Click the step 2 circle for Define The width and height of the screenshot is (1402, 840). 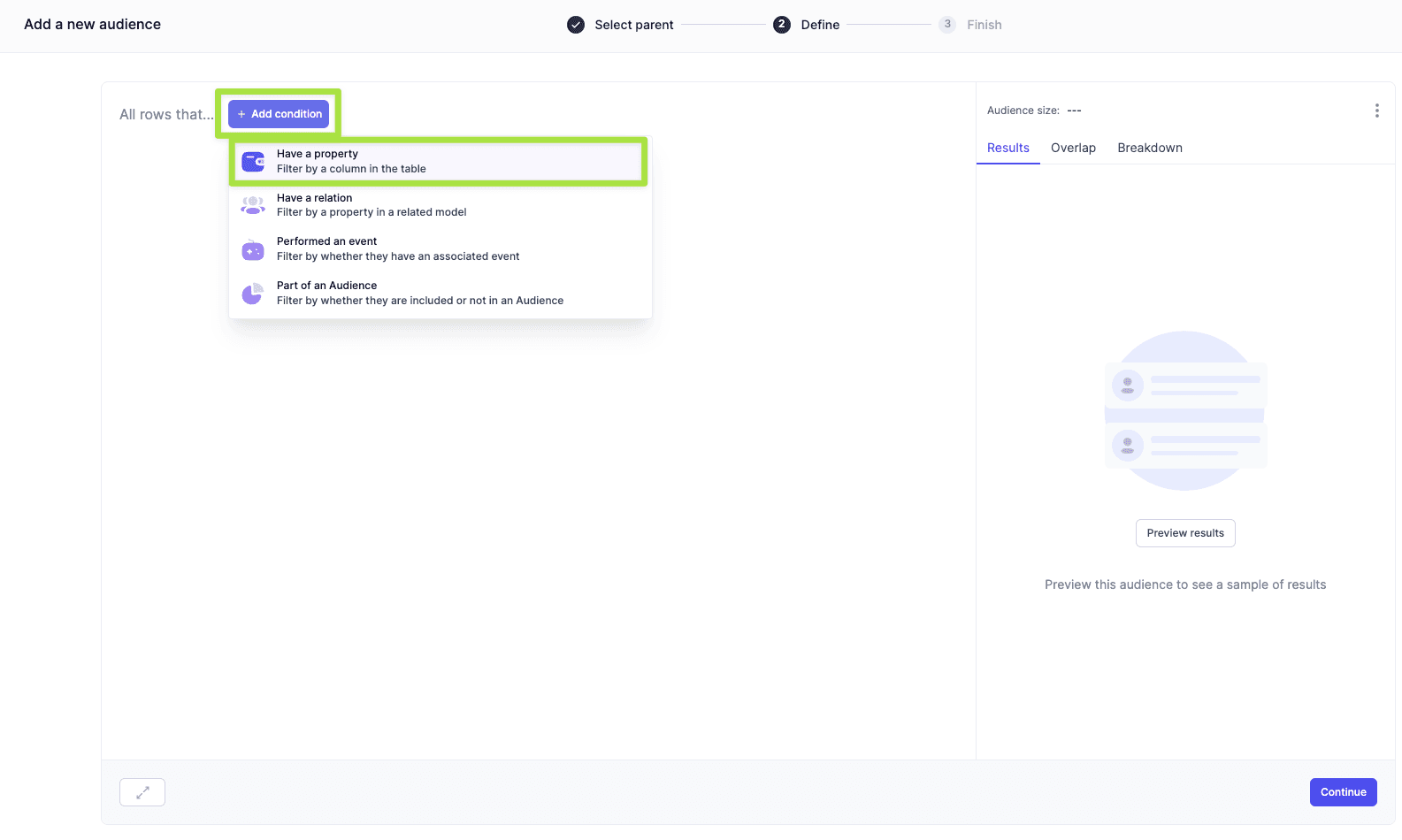click(x=782, y=25)
